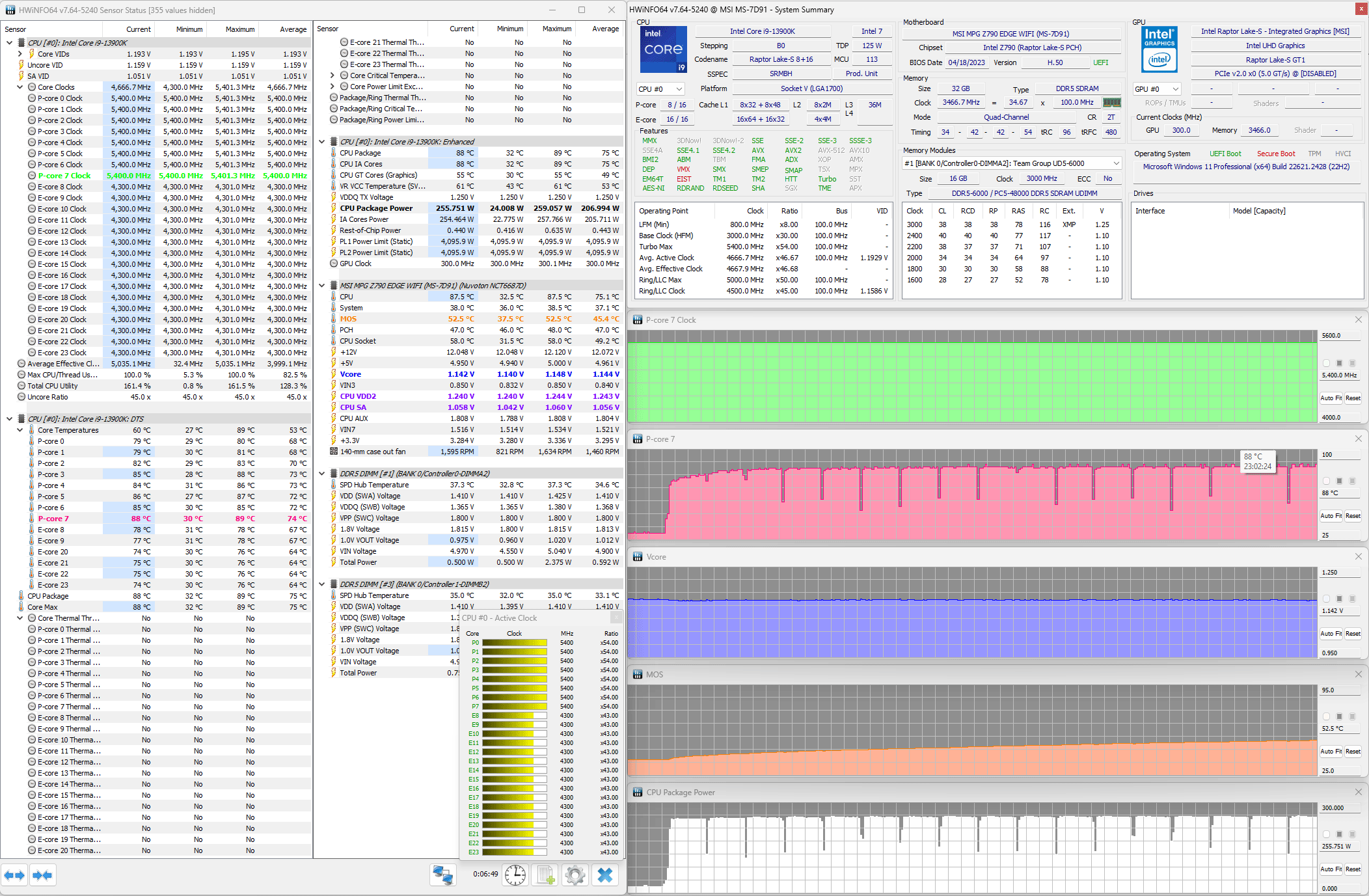The image size is (1369, 896).
Task: Click the 5600.0 upper limit field
Action: (1339, 336)
